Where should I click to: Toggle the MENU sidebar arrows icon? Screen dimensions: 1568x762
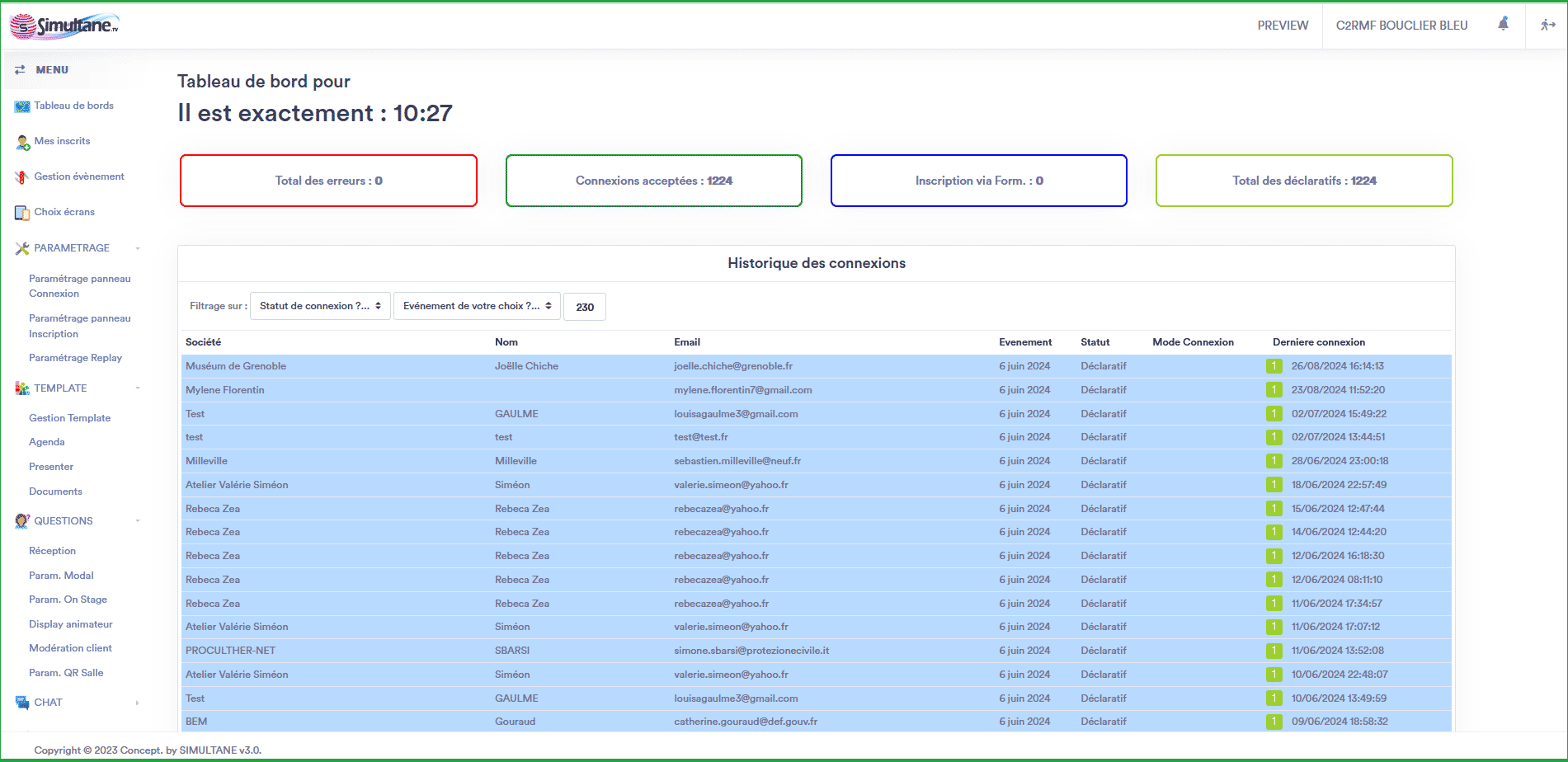[x=21, y=70]
